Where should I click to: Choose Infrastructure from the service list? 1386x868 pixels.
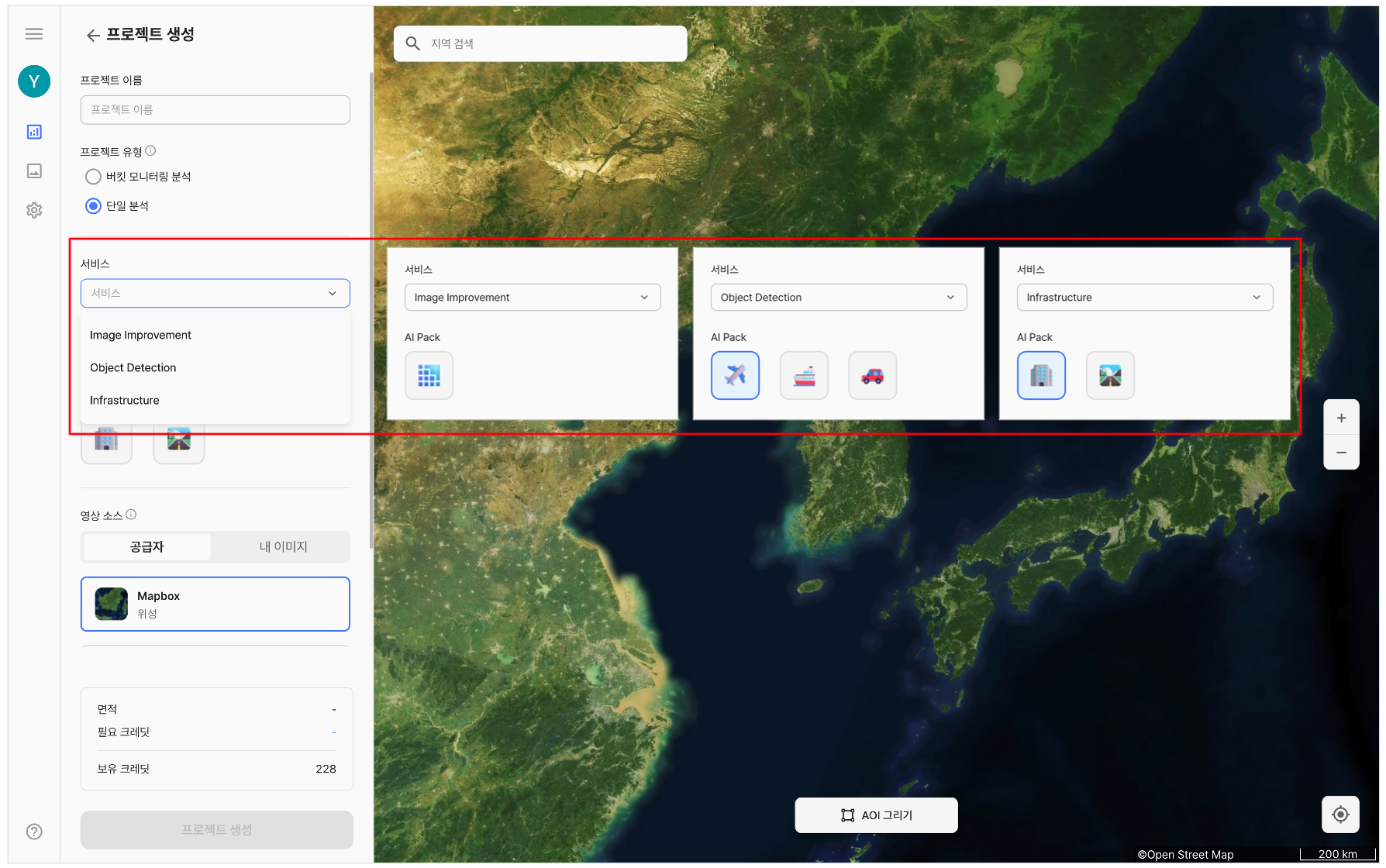125,401
